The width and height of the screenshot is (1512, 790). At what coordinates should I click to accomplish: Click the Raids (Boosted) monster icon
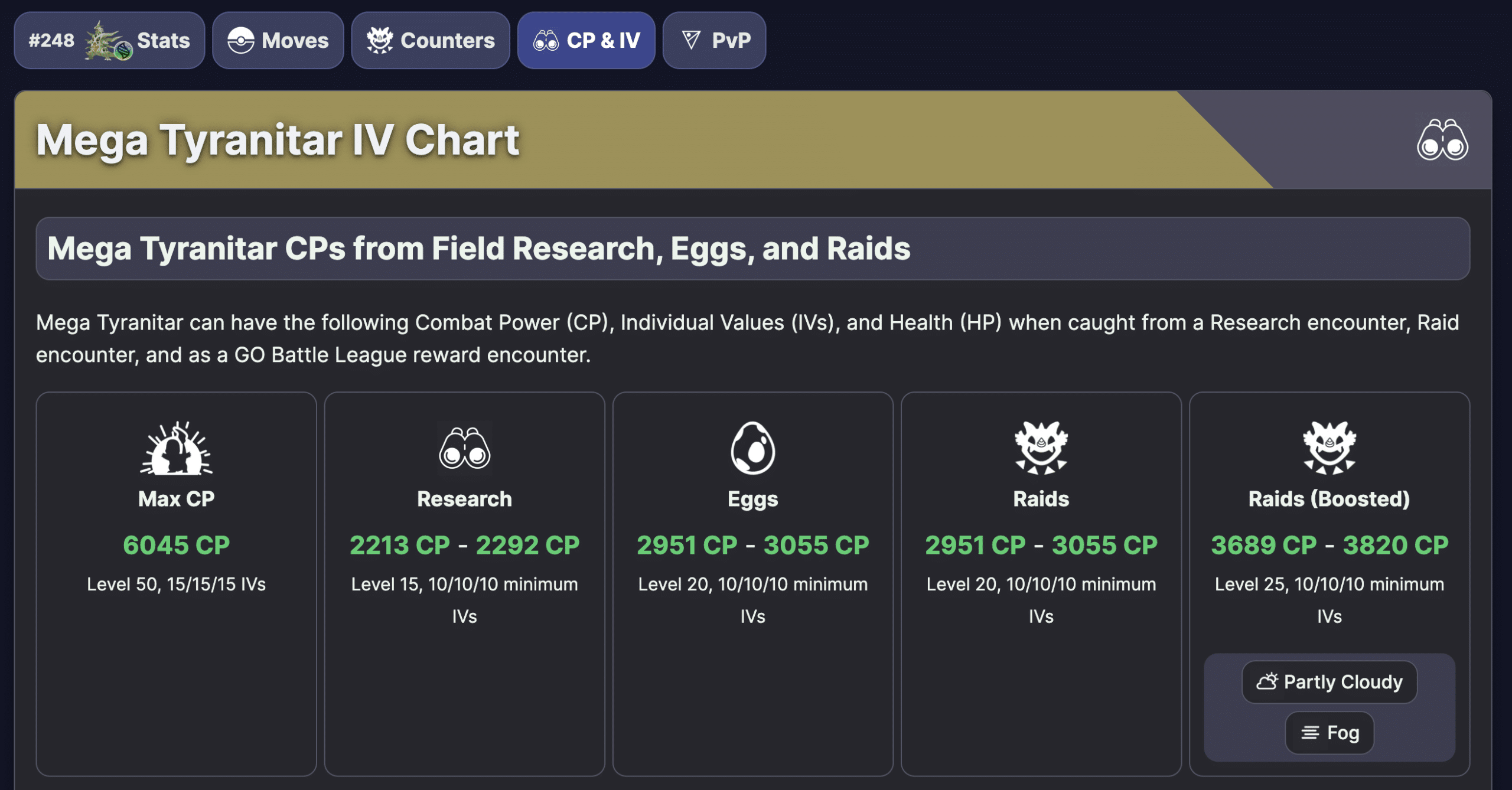(1329, 448)
